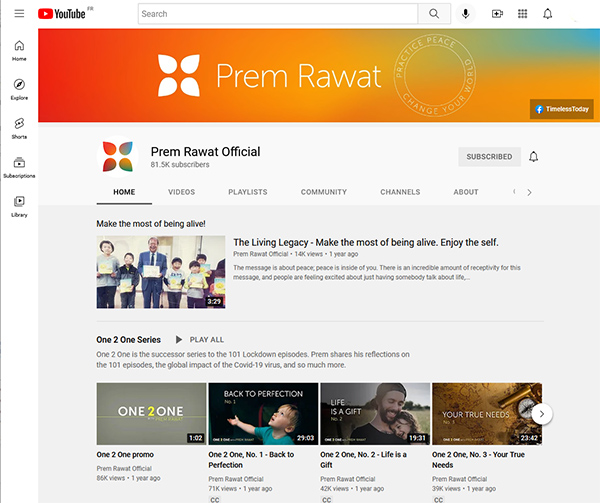Open Shorts from the sidebar

(x=19, y=128)
